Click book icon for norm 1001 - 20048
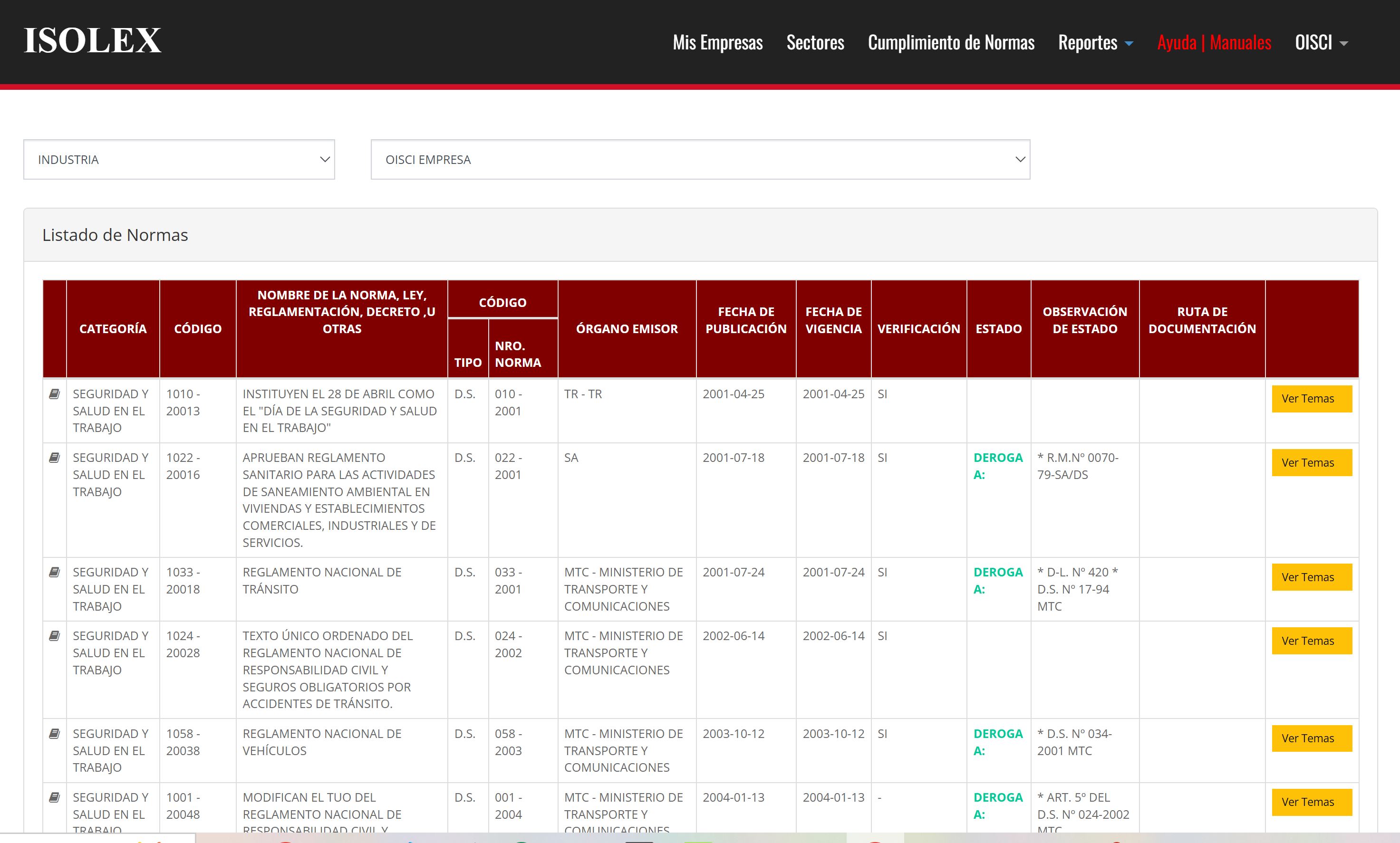Image resolution: width=1400 pixels, height=843 pixels. 55,797
